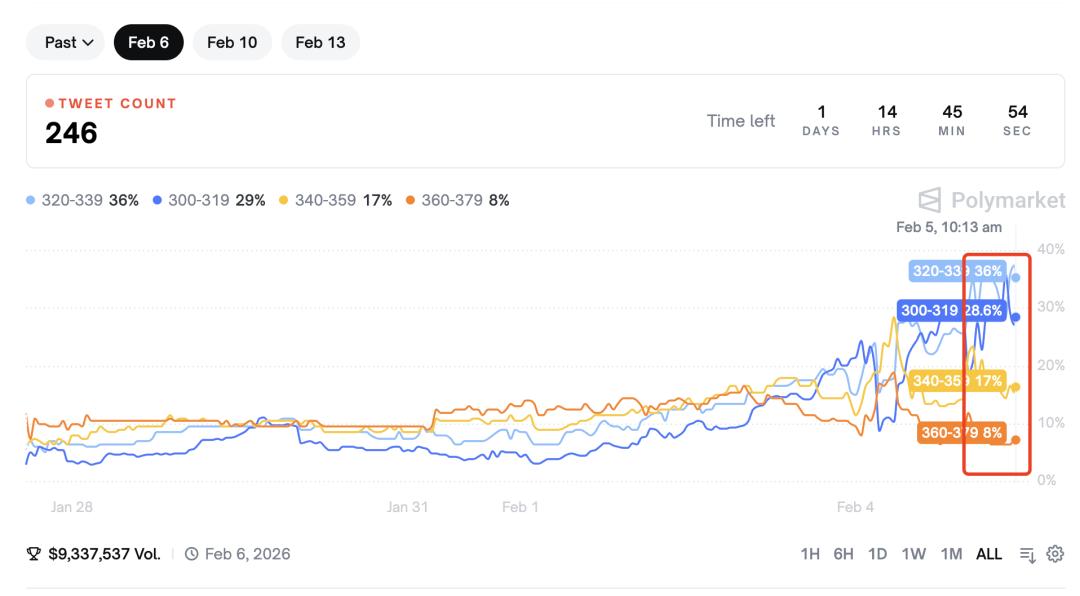
Task: Click the orange 360-379 legend dot
Action: 411,201
